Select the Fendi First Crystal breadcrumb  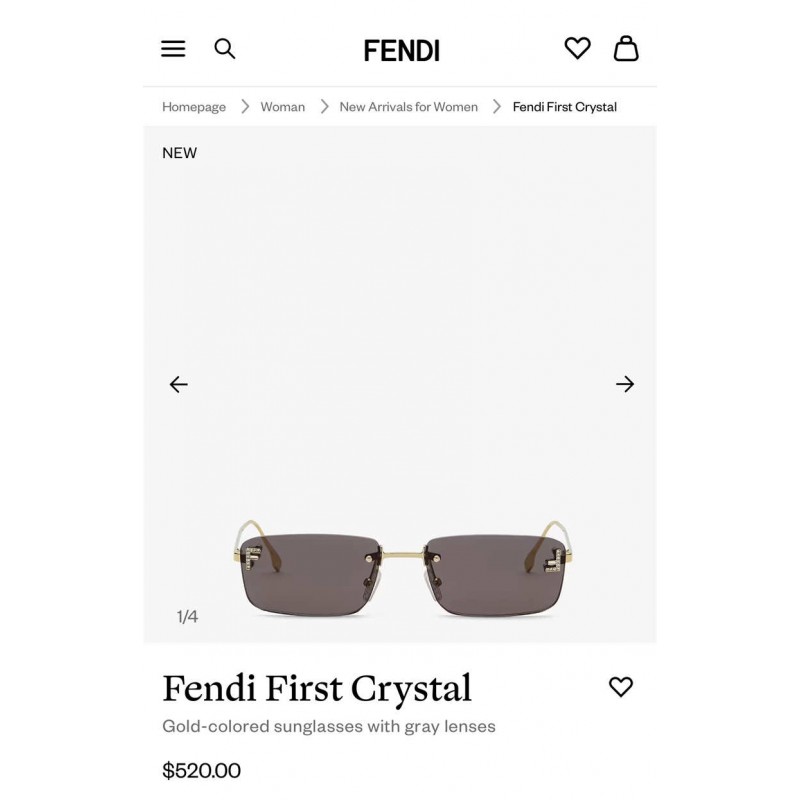(565, 107)
